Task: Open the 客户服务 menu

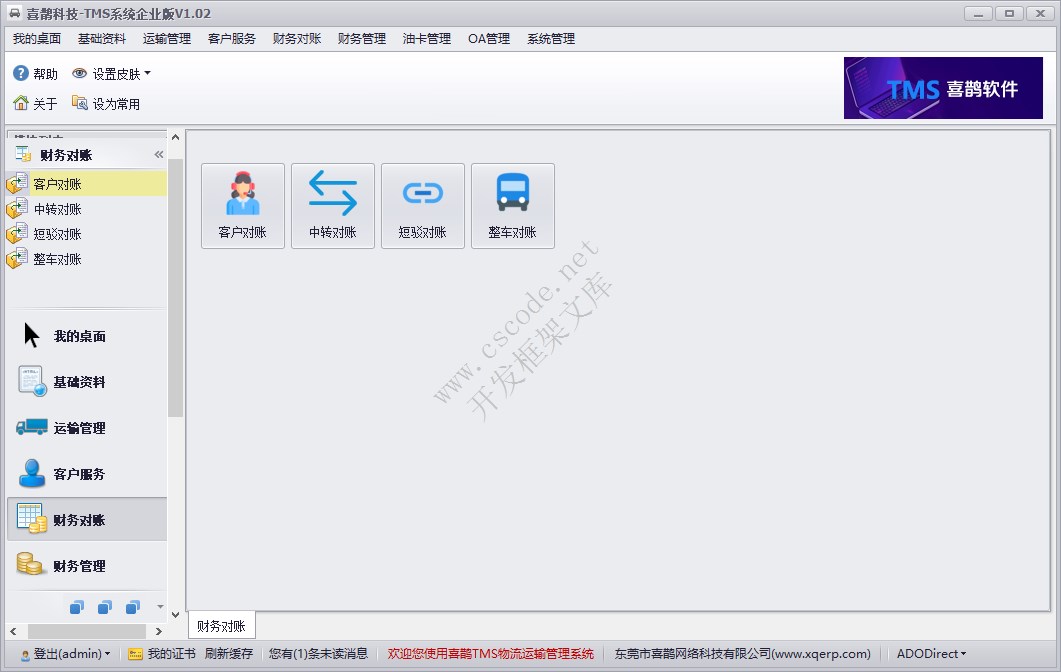Action: point(231,39)
